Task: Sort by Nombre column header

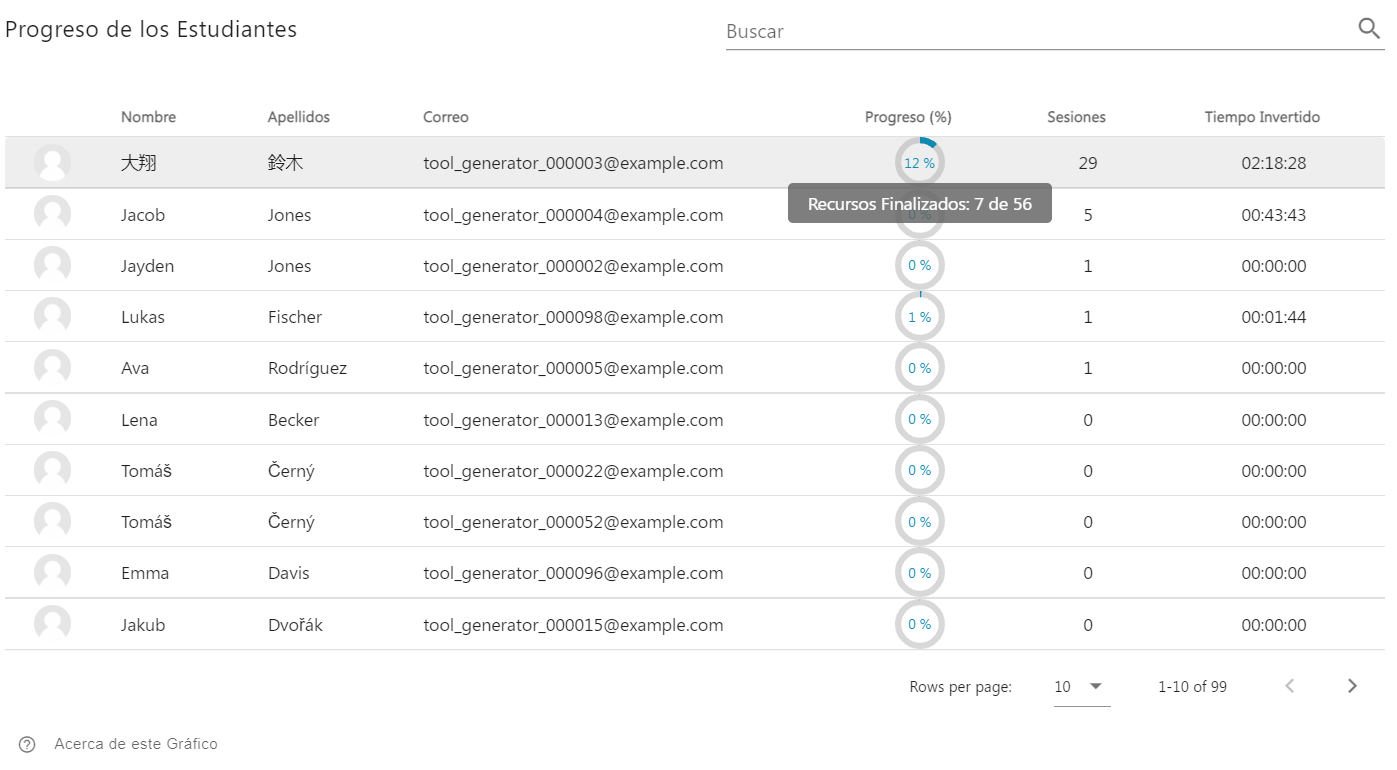Action: (x=148, y=117)
